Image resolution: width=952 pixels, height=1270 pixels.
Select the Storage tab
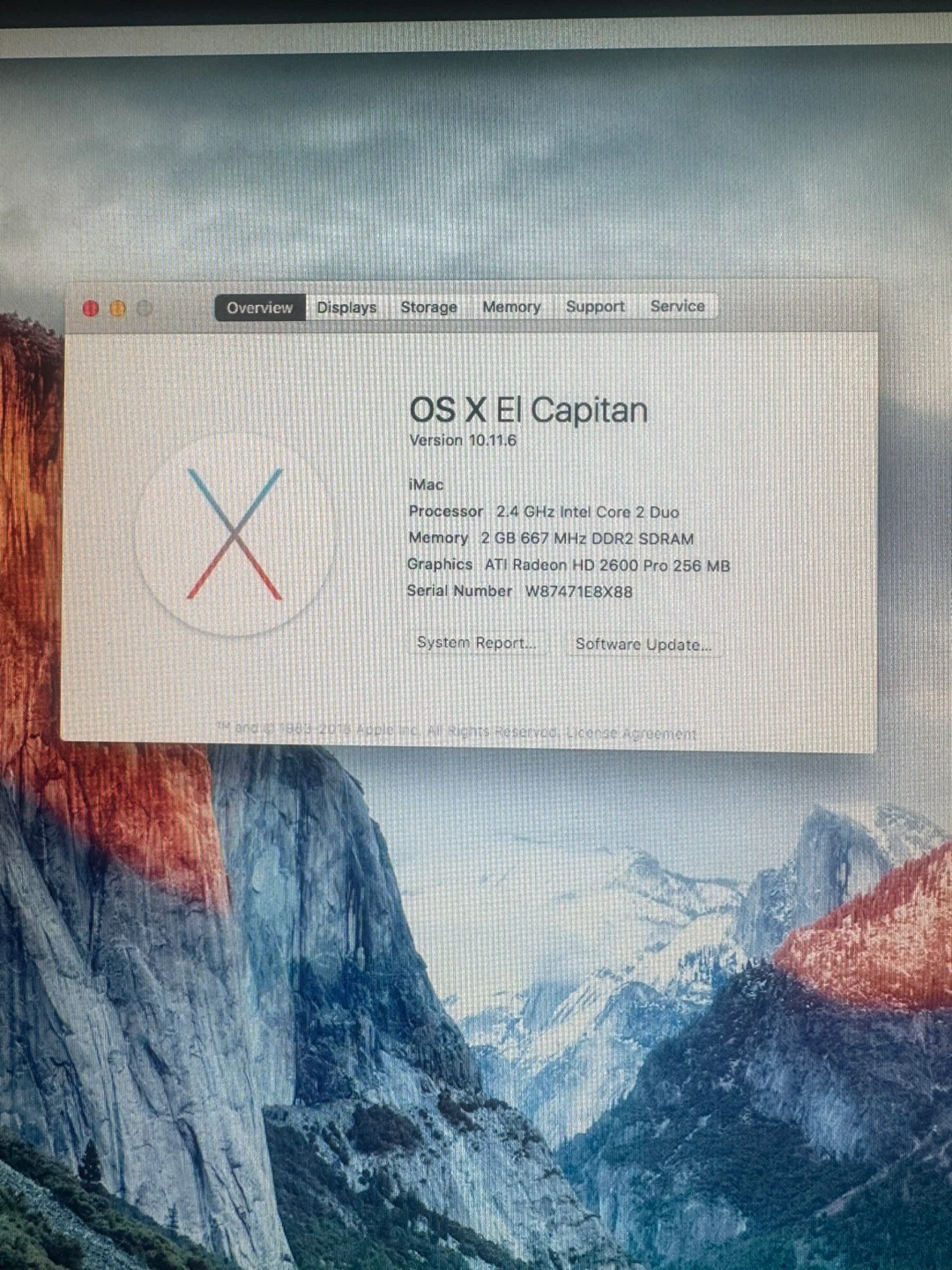[428, 307]
